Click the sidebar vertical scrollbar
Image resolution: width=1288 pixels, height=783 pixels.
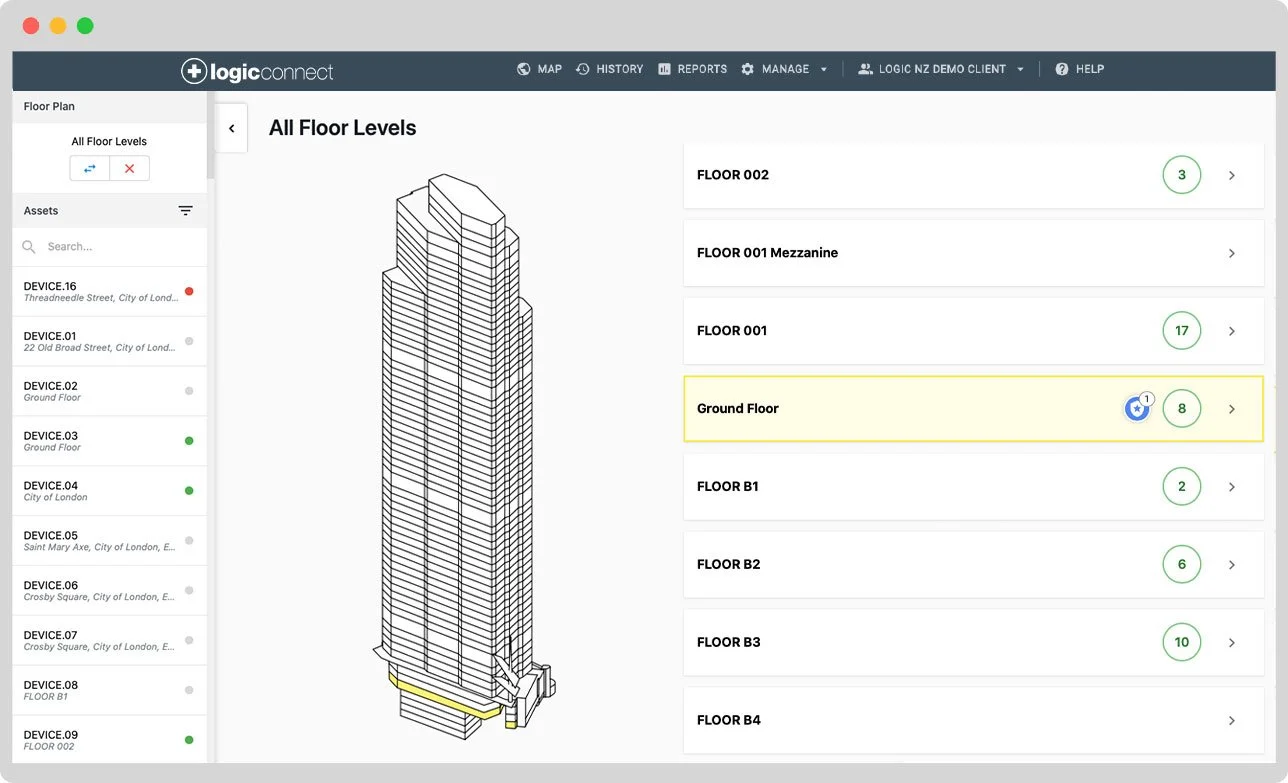[210, 135]
